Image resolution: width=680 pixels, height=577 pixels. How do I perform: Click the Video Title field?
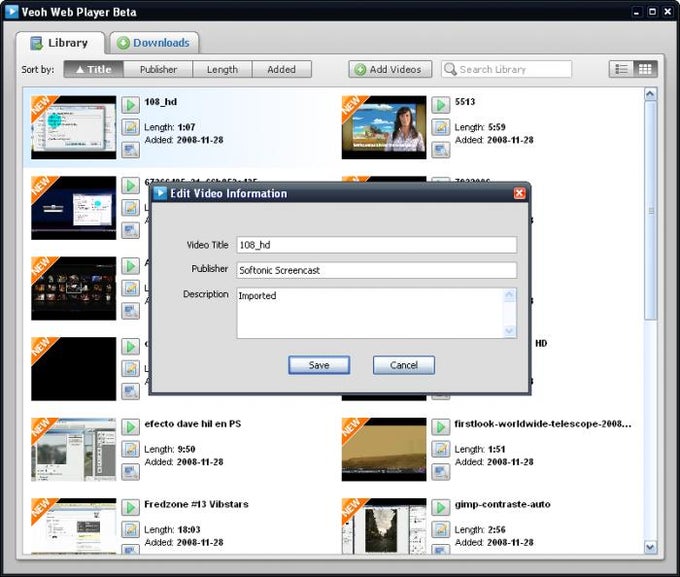pyautogui.click(x=376, y=245)
